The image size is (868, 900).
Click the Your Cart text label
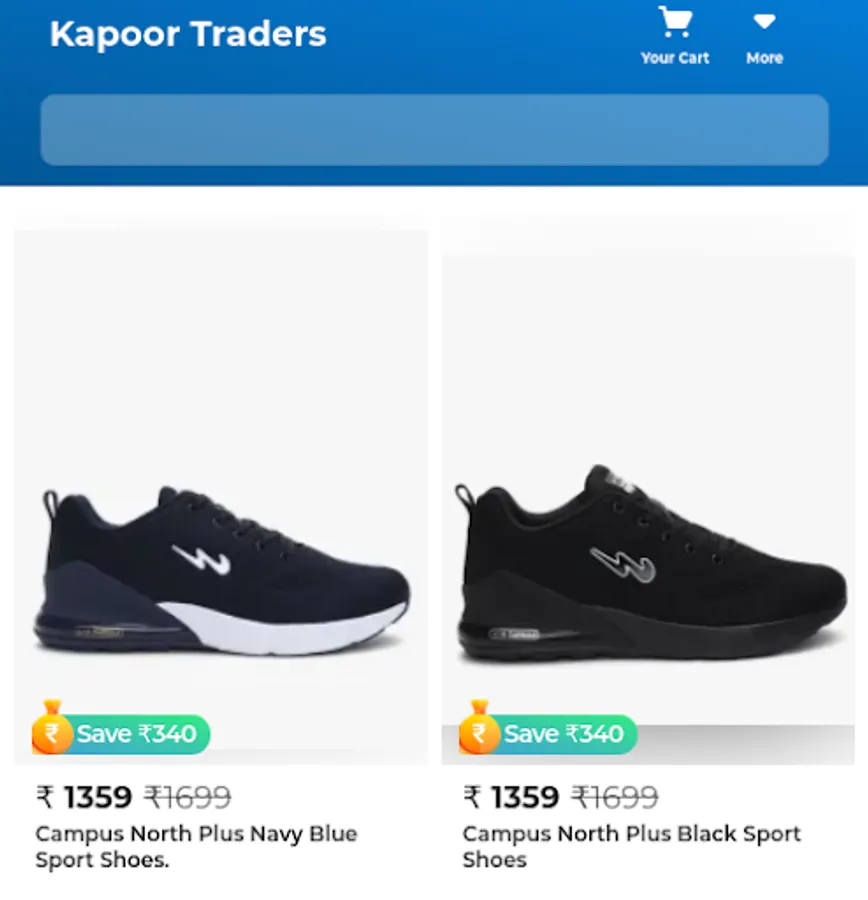tap(675, 58)
